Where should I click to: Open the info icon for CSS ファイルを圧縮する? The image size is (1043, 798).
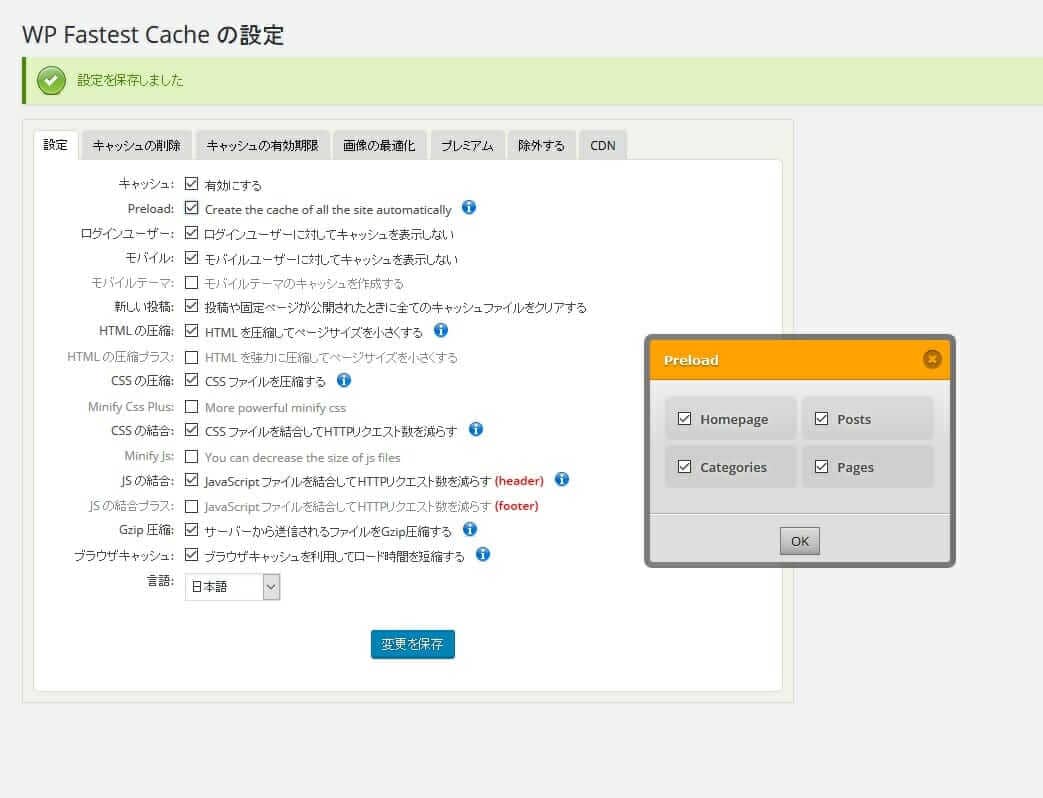coord(344,380)
